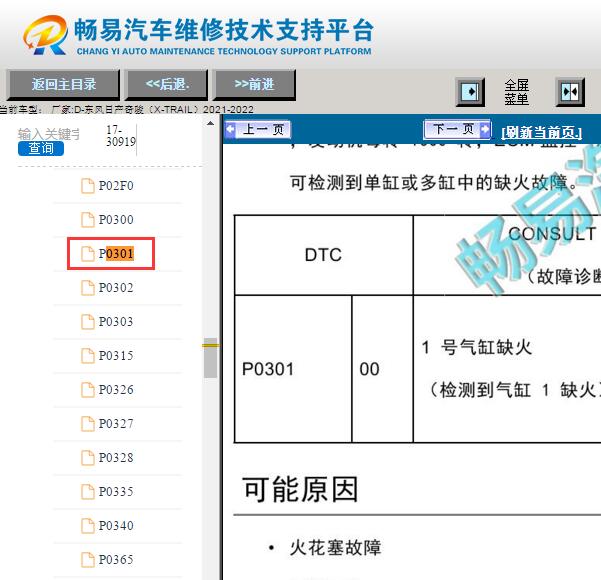601x580 pixels.
Task: Click the 可能原因 heading
Action: (300, 490)
